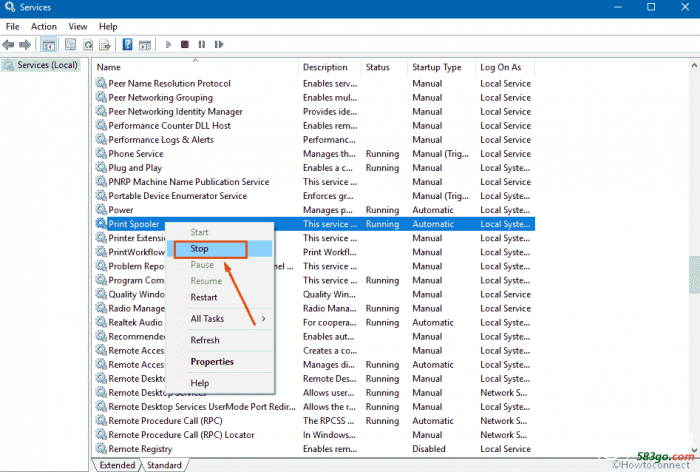Viewport: 700px width, 472px height.
Task: Click gear icon of Peer Name Resolution Protocol
Action: 101,83
